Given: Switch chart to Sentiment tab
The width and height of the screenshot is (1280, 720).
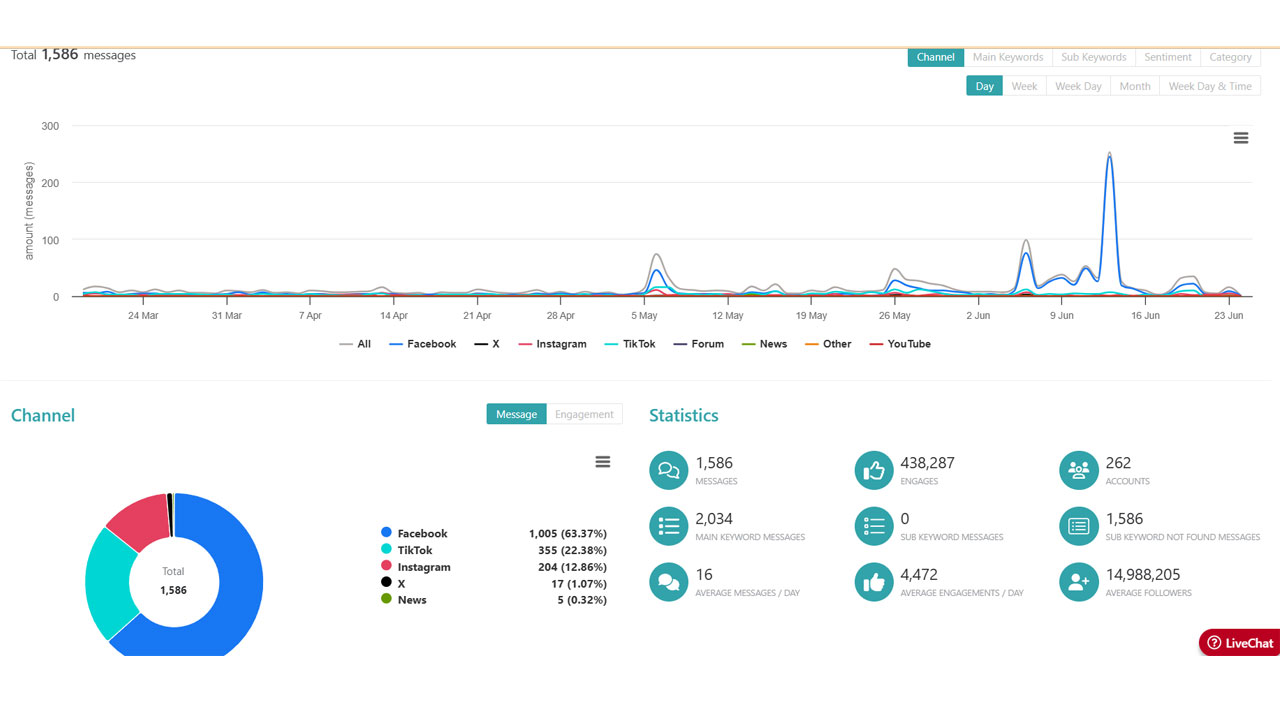Looking at the screenshot, I should pos(1167,57).
